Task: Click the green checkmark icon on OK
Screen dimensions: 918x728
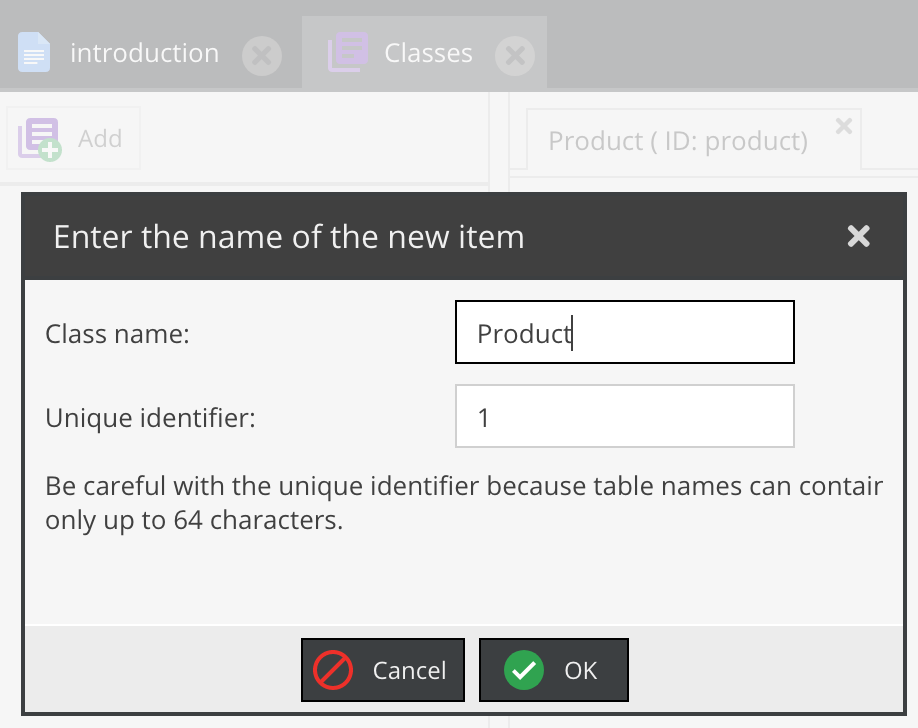Action: point(524,670)
